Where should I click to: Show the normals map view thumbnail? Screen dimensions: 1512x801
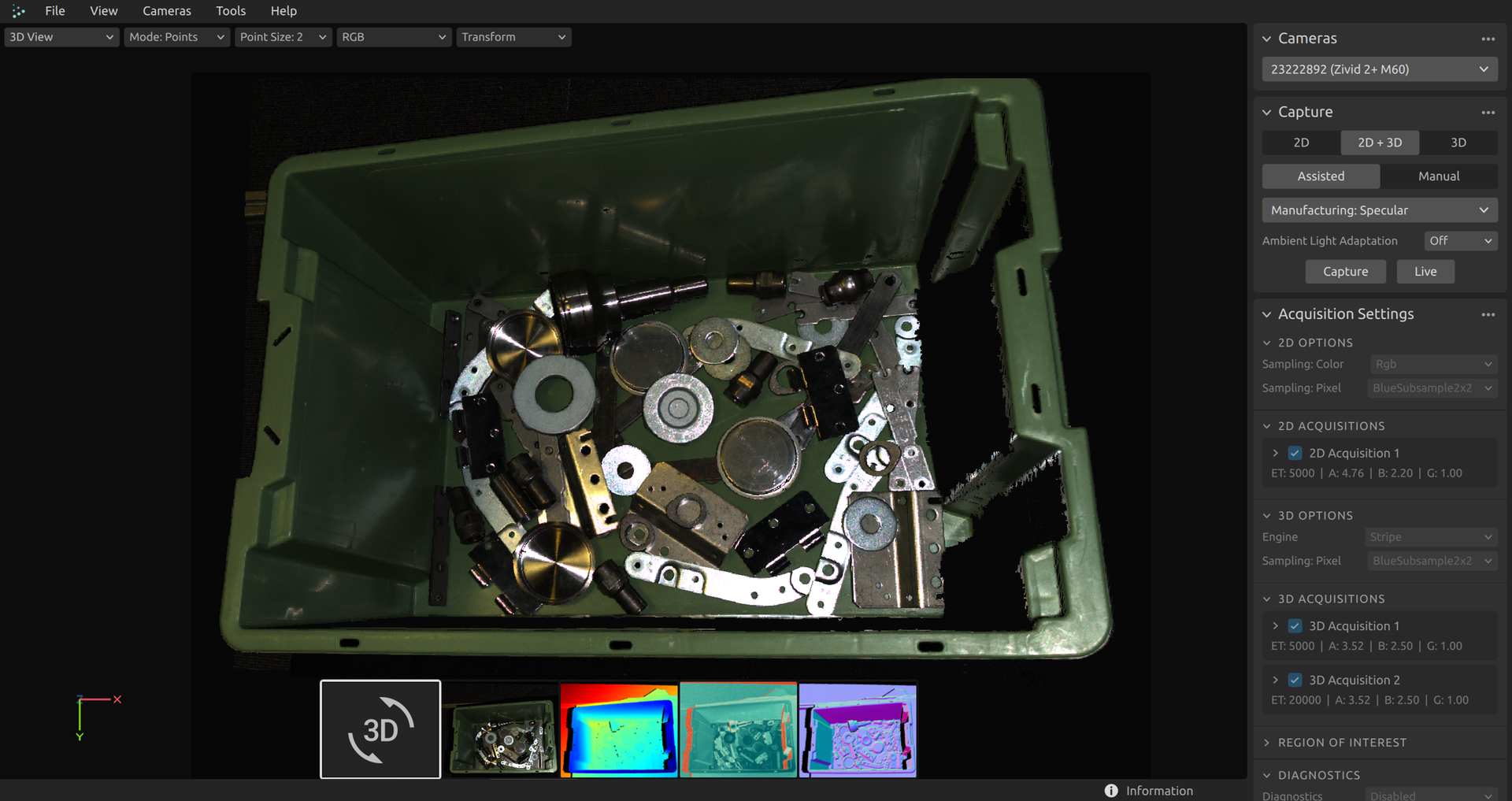(x=858, y=729)
